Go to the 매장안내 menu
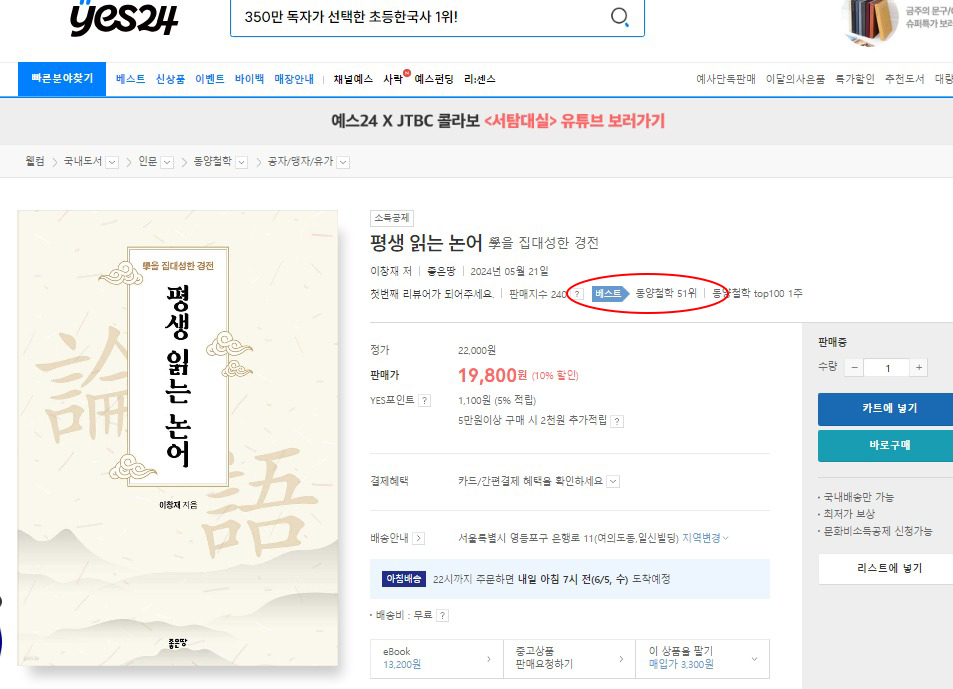Image resolution: width=953 pixels, height=689 pixels. point(294,79)
